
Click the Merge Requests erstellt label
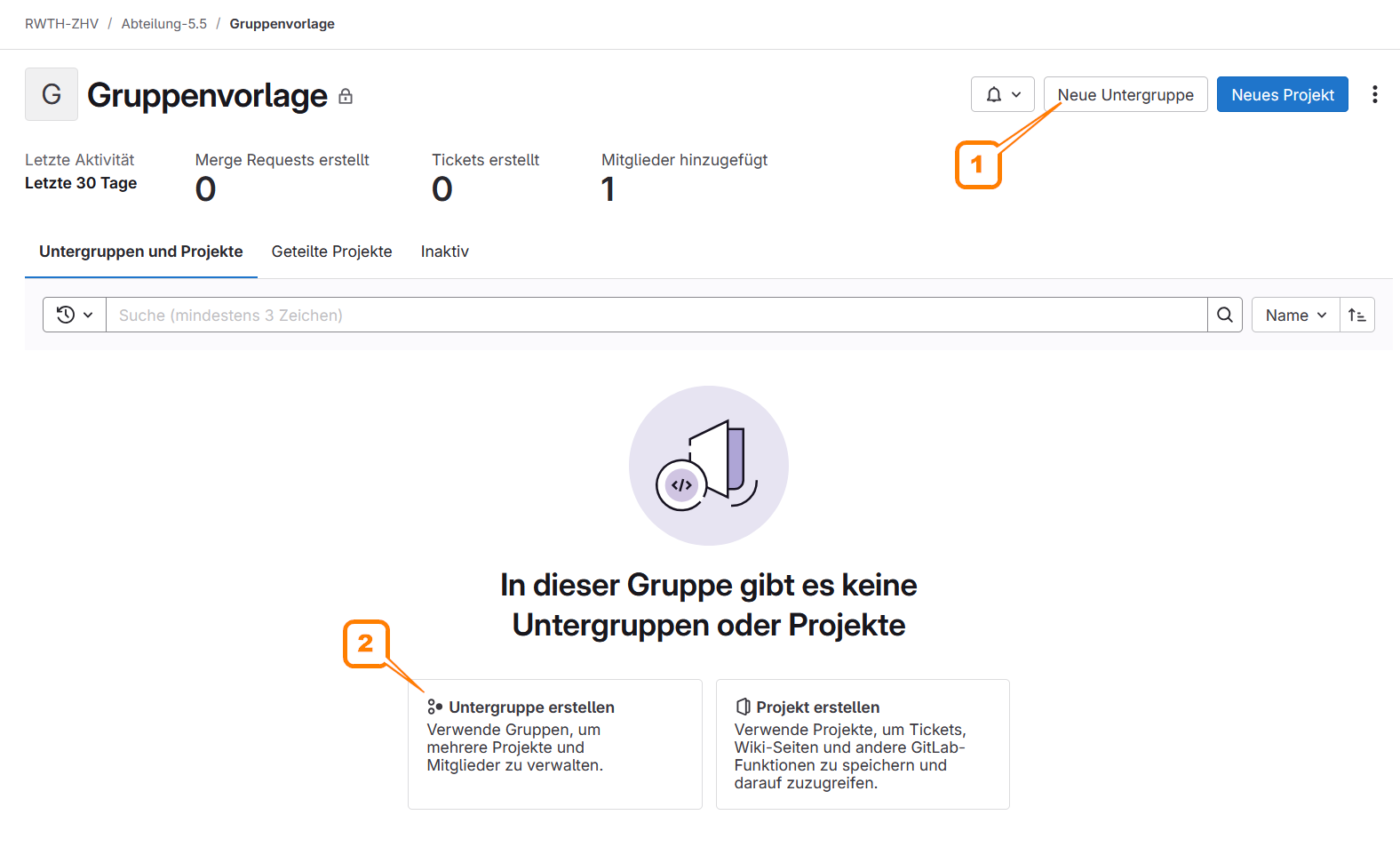pyautogui.click(x=282, y=160)
